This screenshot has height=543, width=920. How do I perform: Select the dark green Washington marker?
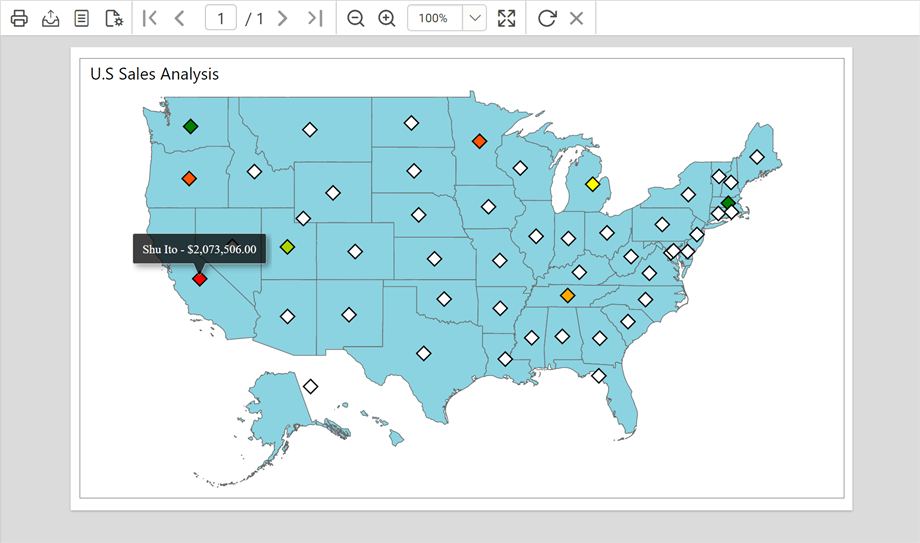tap(191, 126)
